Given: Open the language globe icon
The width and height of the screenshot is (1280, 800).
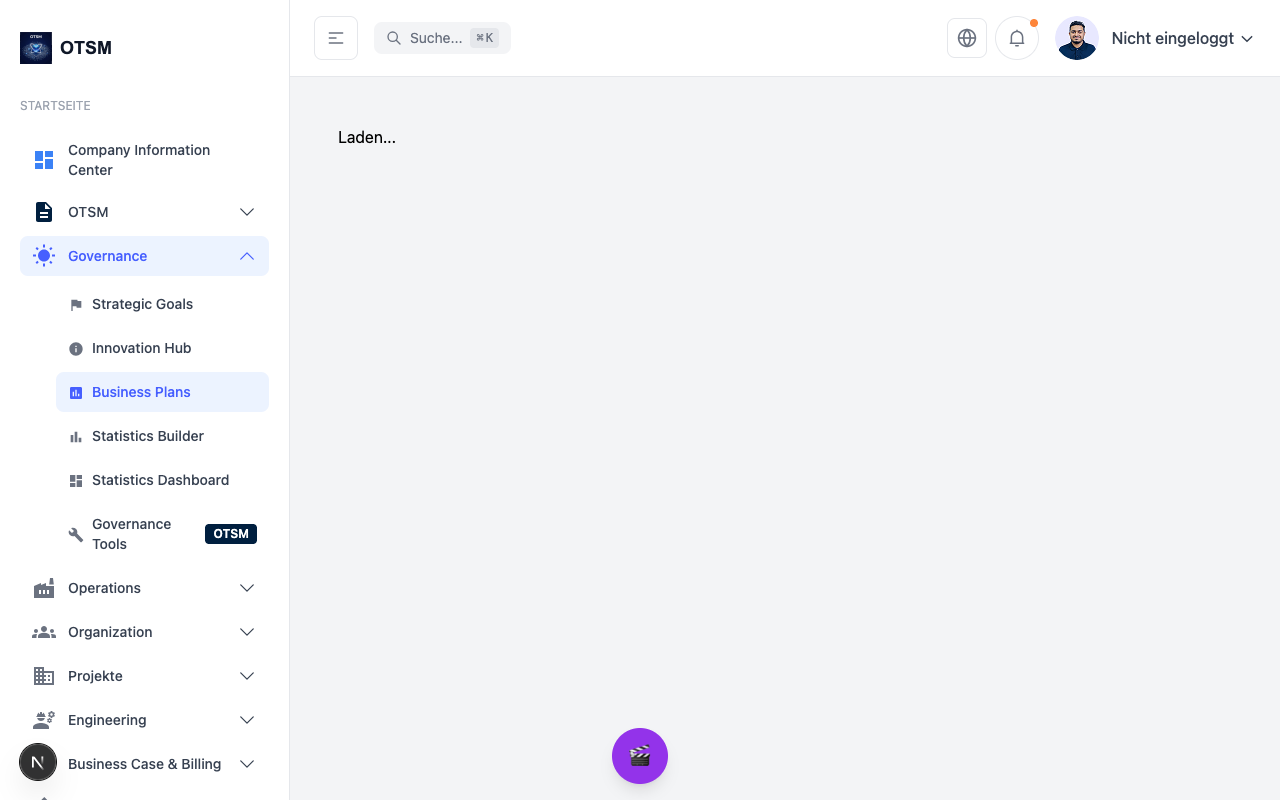Looking at the screenshot, I should (967, 38).
